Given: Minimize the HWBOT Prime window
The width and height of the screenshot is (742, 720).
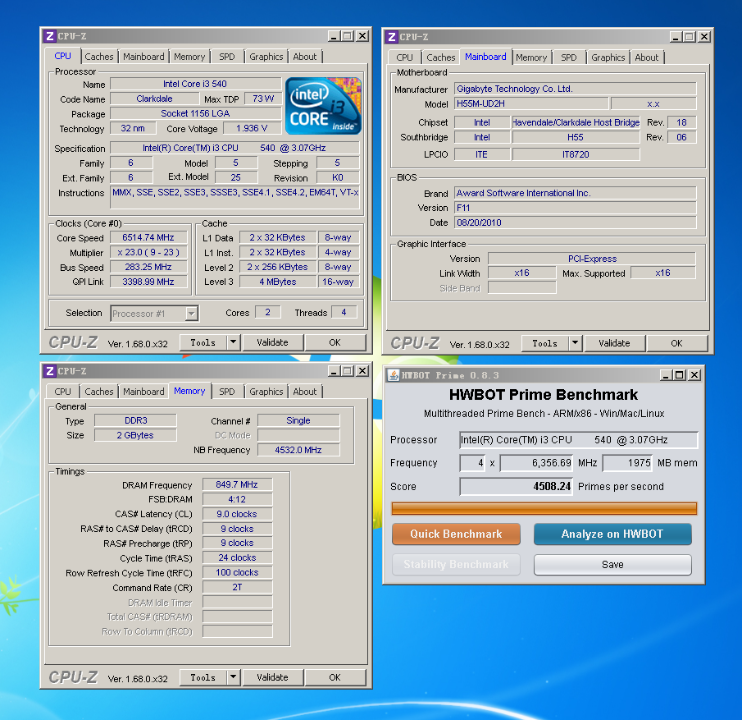Looking at the screenshot, I should click(x=666, y=375).
